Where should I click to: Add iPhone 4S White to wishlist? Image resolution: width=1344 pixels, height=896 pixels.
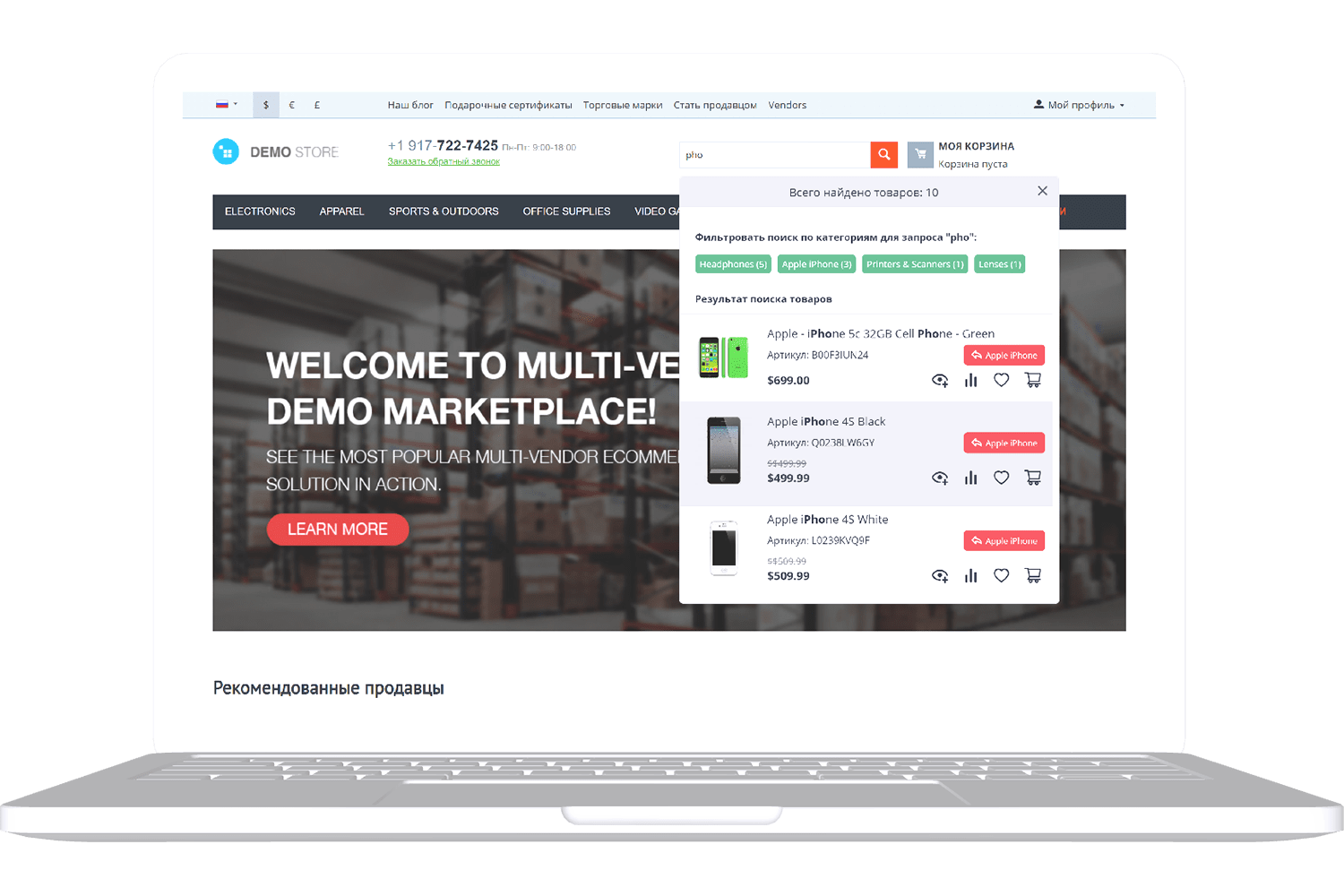1002,575
